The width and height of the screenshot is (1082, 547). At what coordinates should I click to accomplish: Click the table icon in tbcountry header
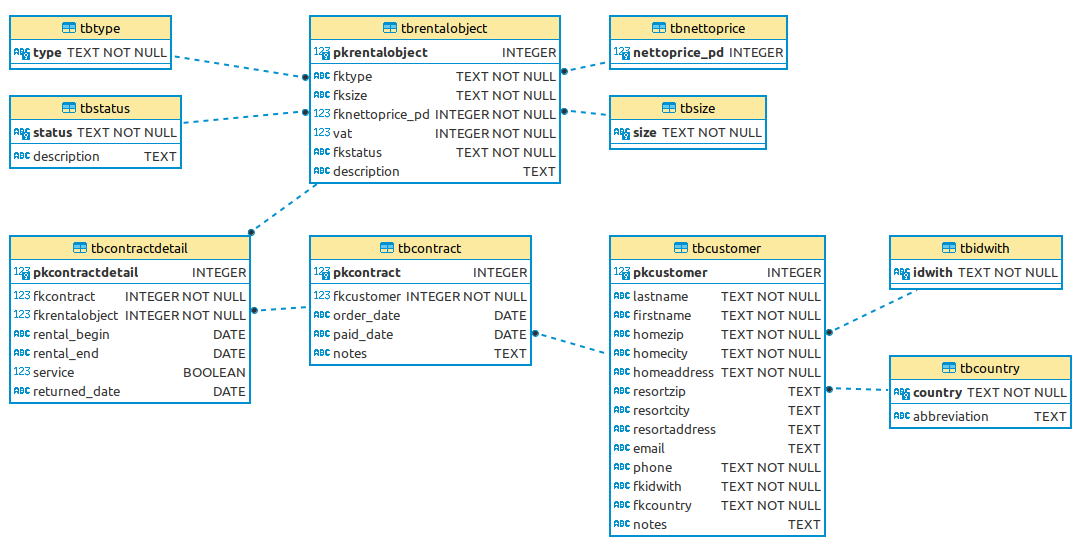(951, 368)
